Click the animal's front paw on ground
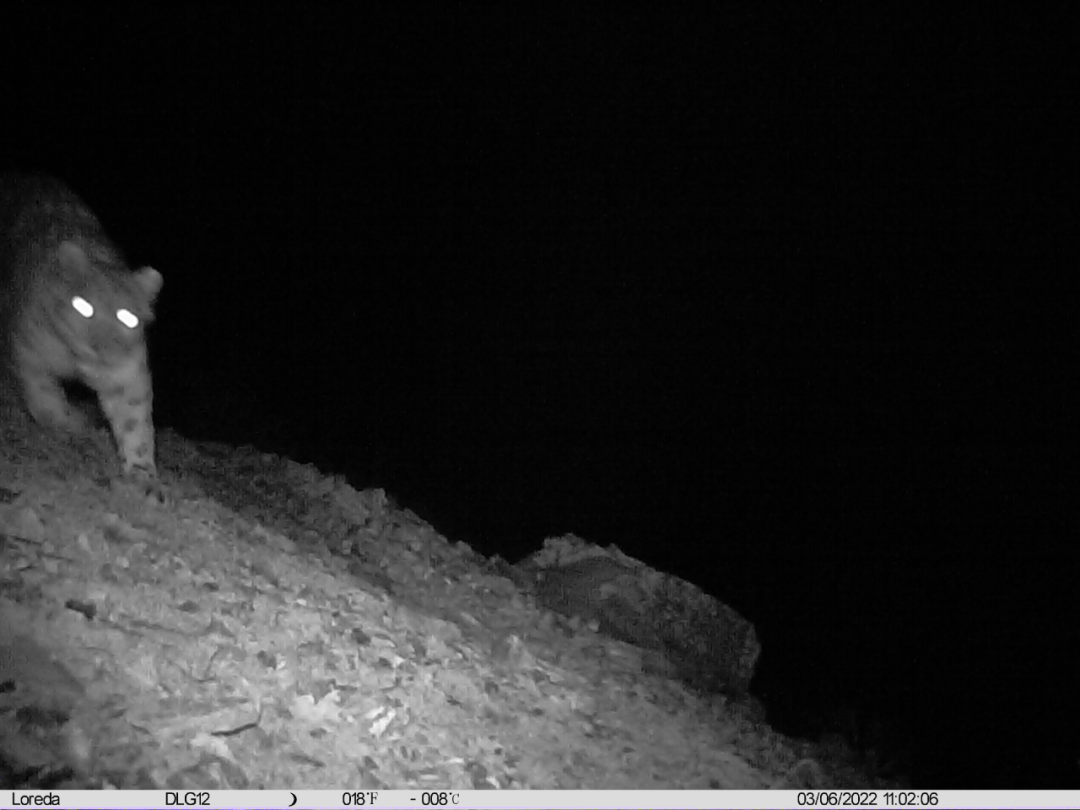The width and height of the screenshot is (1080, 810). coord(138,467)
